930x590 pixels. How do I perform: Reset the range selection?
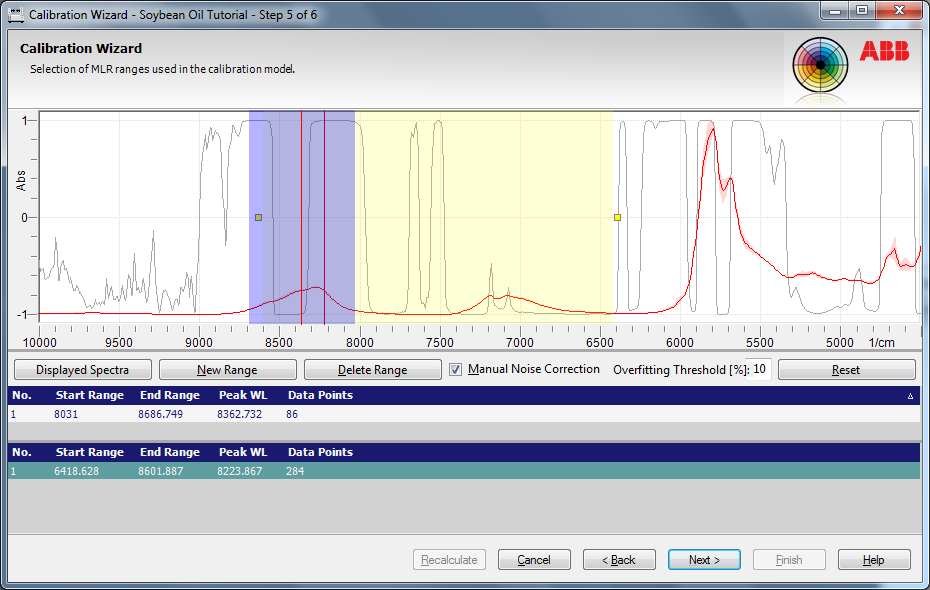pyautogui.click(x=845, y=369)
